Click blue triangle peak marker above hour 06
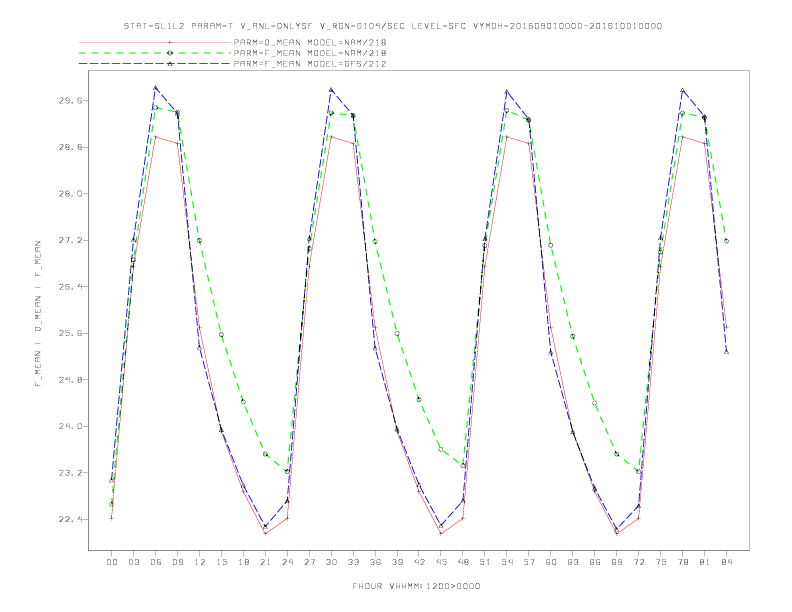The height and width of the screenshot is (612, 792). pyautogui.click(x=156, y=87)
